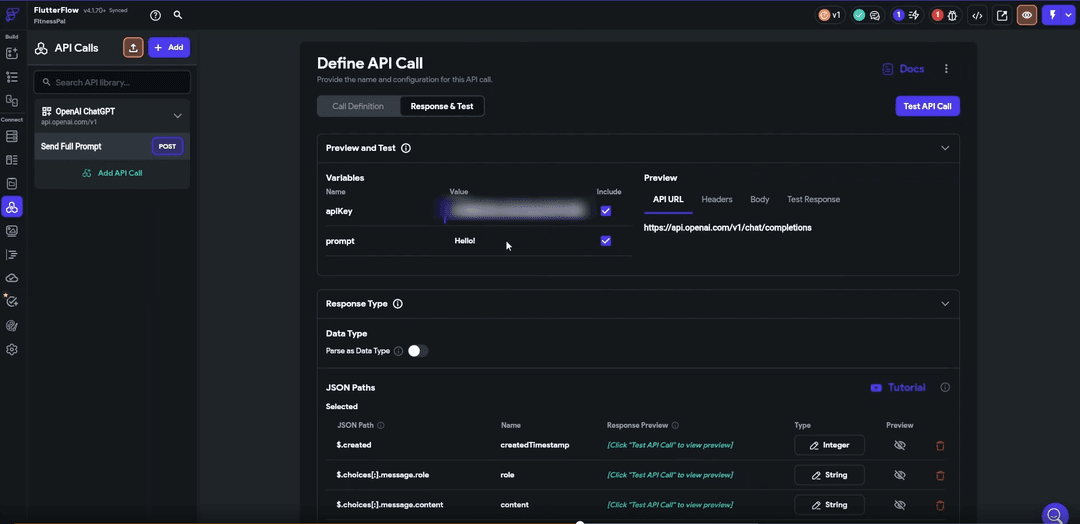Screen dimensions: 1080x524
Task: Open the help question-mark icon
Action: click(x=156, y=14)
